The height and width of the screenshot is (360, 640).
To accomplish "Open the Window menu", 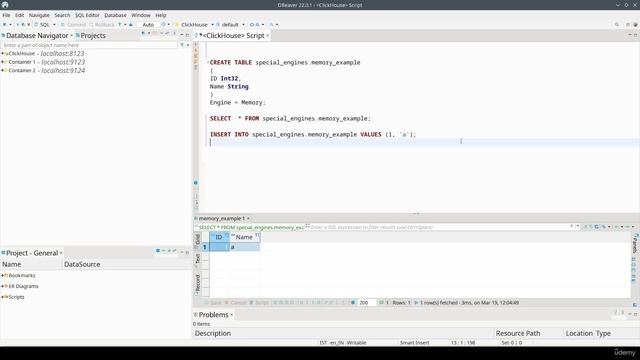I will (x=141, y=15).
